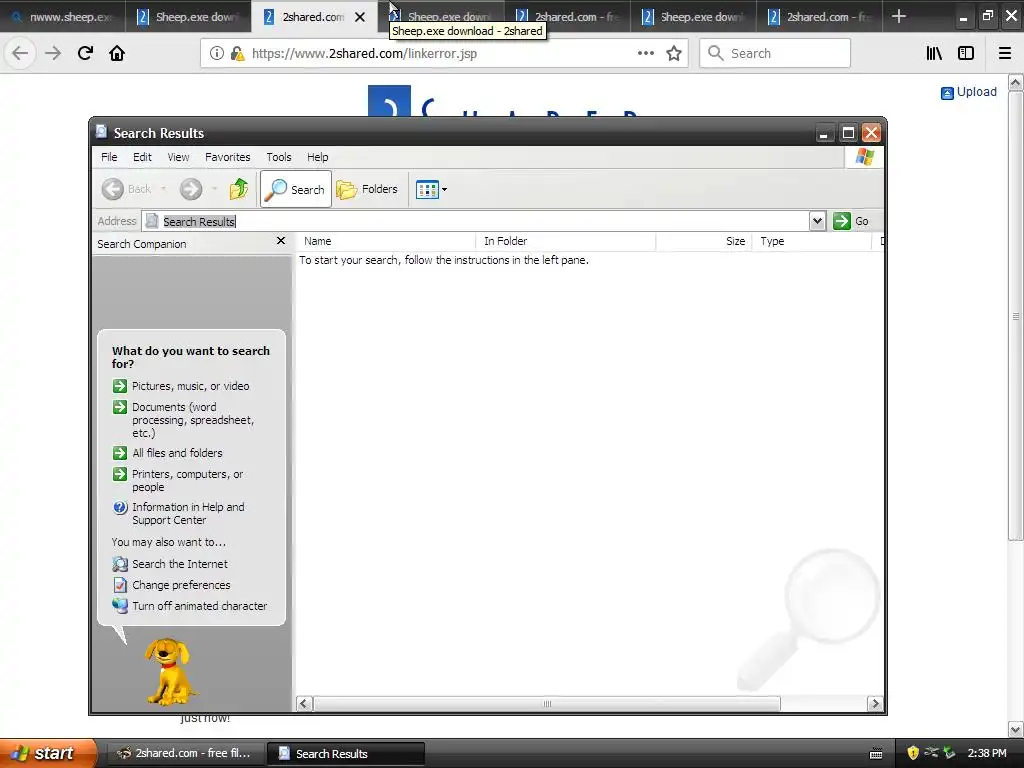Sort by Size column header
The width and height of the screenshot is (1024, 768).
coord(703,241)
